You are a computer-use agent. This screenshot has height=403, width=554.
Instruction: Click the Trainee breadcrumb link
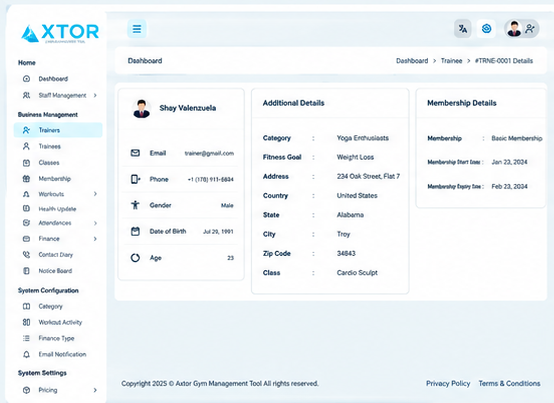pos(452,61)
